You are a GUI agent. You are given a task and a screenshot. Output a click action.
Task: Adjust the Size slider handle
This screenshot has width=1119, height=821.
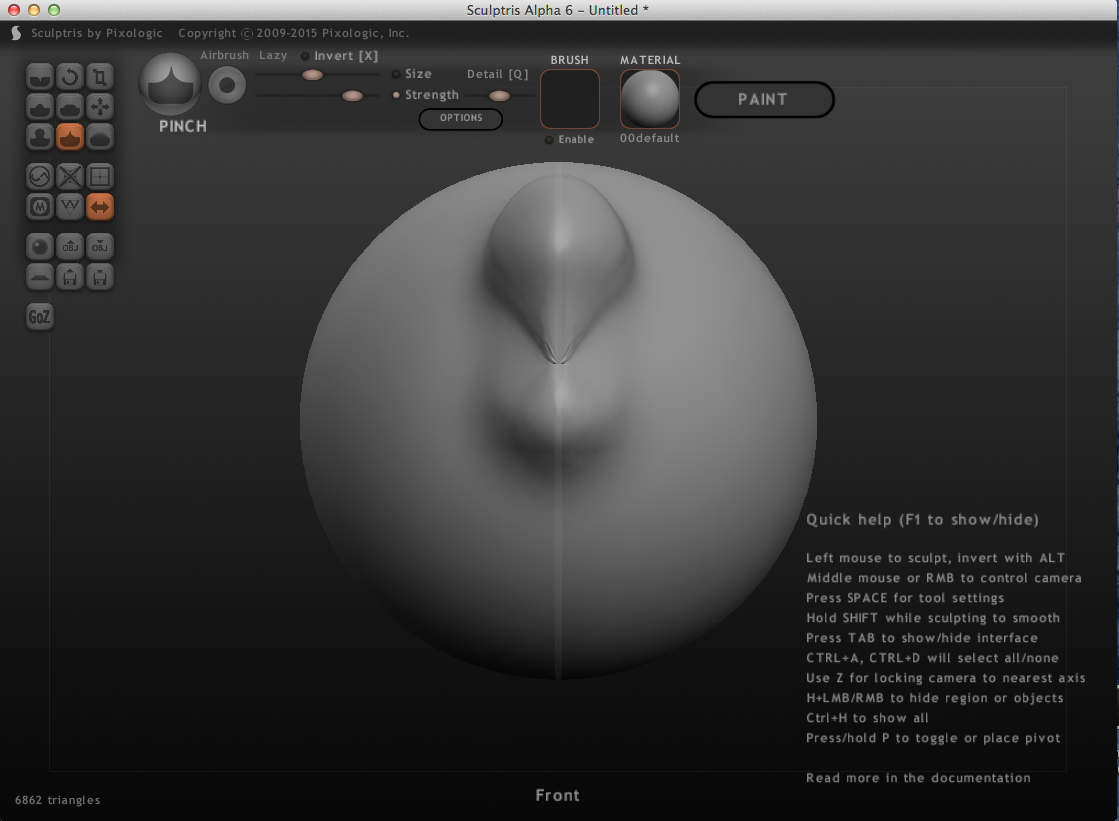pyautogui.click(x=312, y=75)
